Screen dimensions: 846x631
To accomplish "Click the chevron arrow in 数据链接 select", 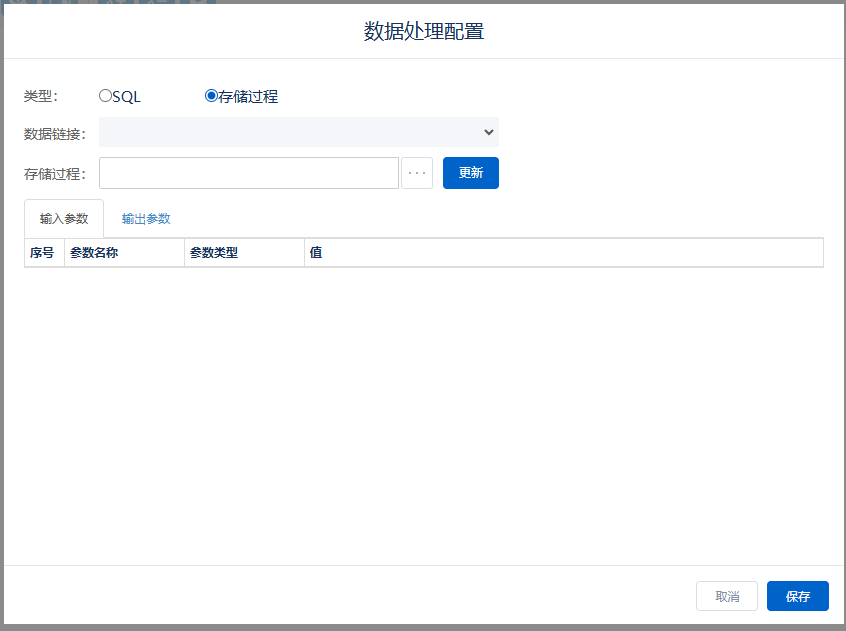I will [488, 132].
